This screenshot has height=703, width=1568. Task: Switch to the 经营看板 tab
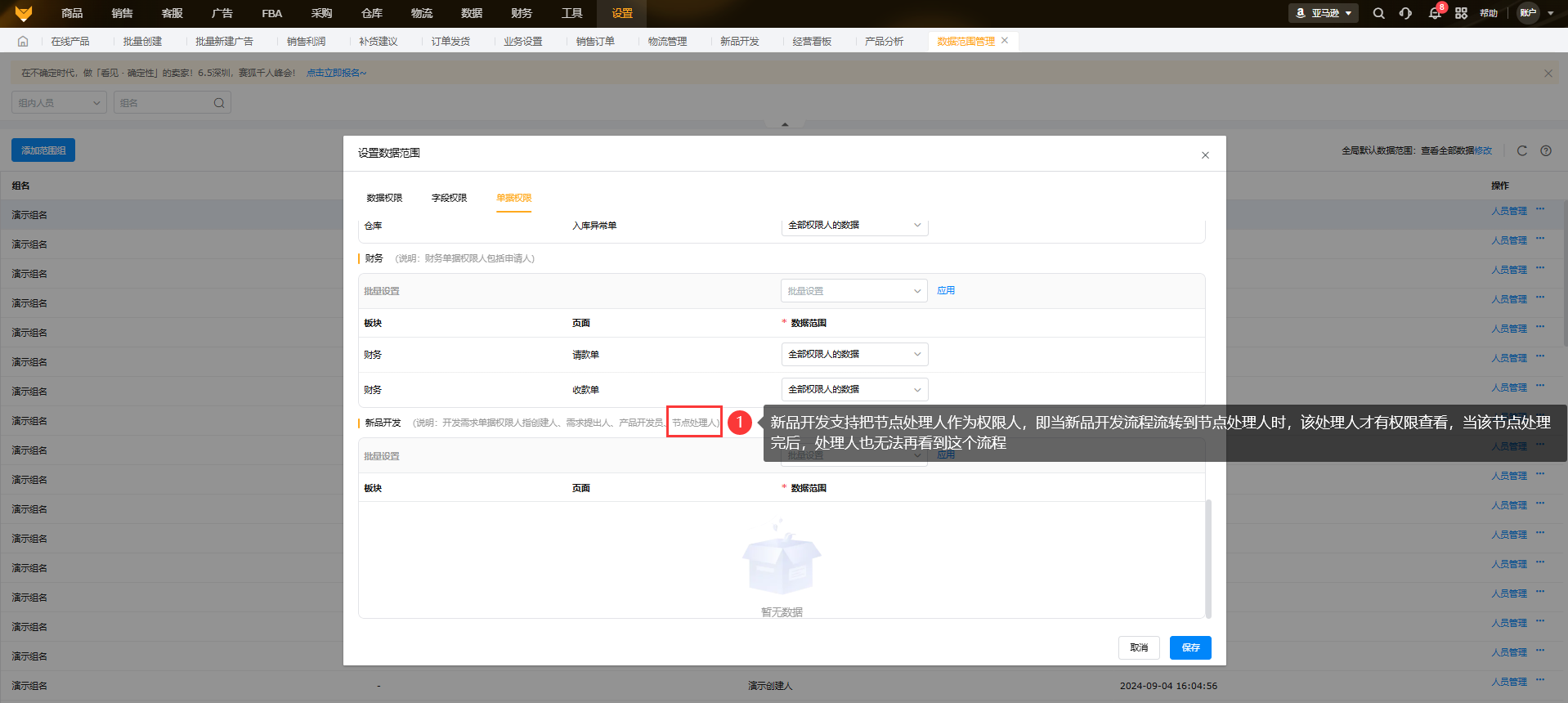[x=812, y=41]
